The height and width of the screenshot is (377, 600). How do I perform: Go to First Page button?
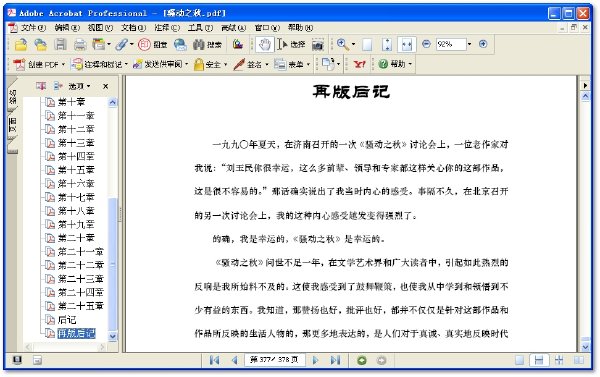pyautogui.click(x=214, y=360)
